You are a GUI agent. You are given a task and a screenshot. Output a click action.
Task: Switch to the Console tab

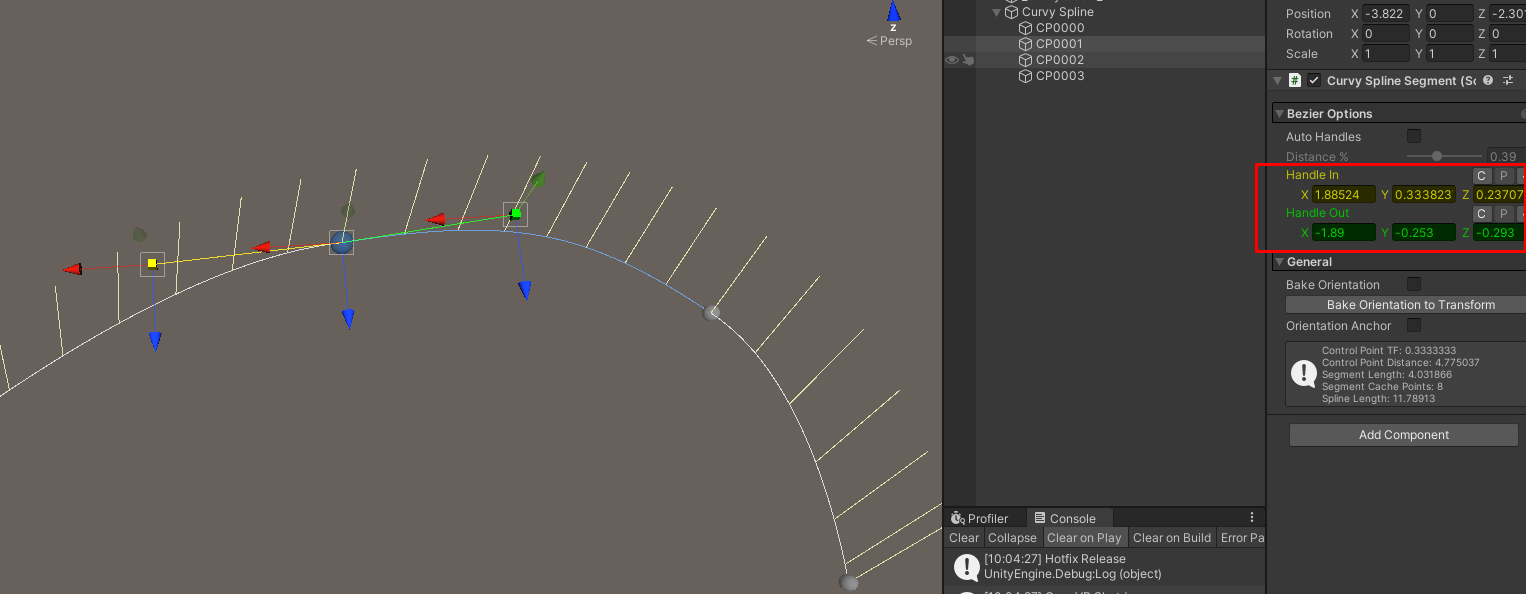[1070, 518]
